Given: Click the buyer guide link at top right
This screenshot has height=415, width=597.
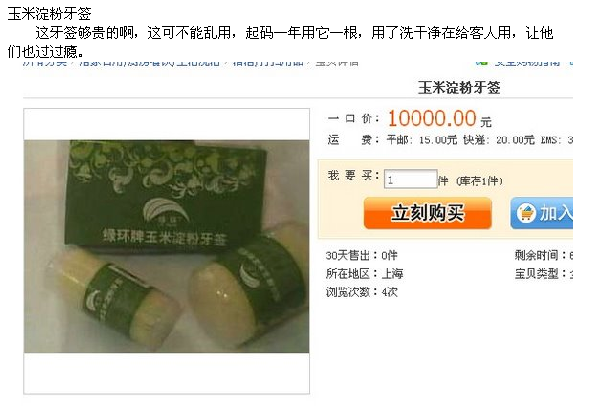Looking at the screenshot, I should coord(527,63).
